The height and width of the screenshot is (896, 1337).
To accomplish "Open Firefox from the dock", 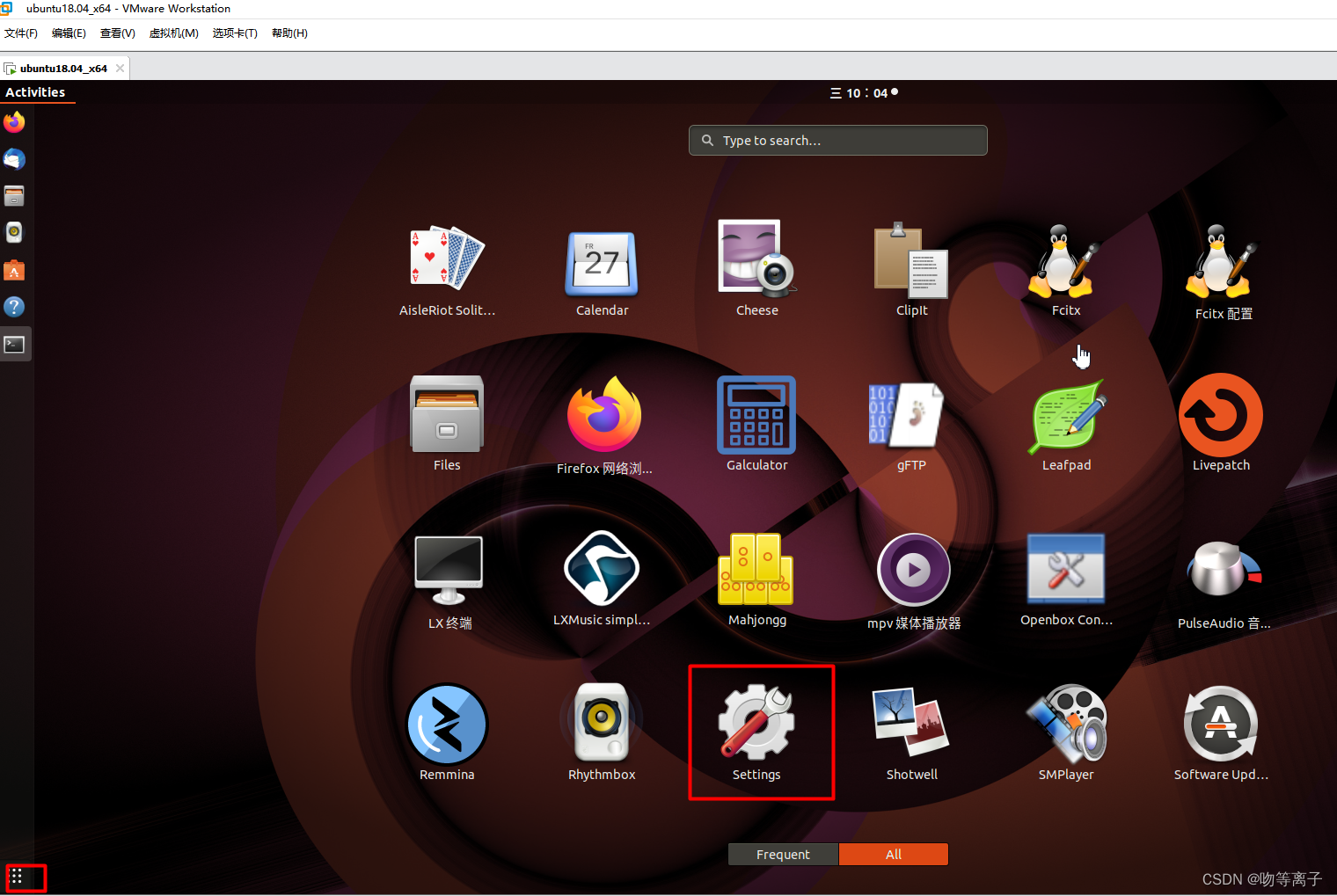I will [x=14, y=122].
